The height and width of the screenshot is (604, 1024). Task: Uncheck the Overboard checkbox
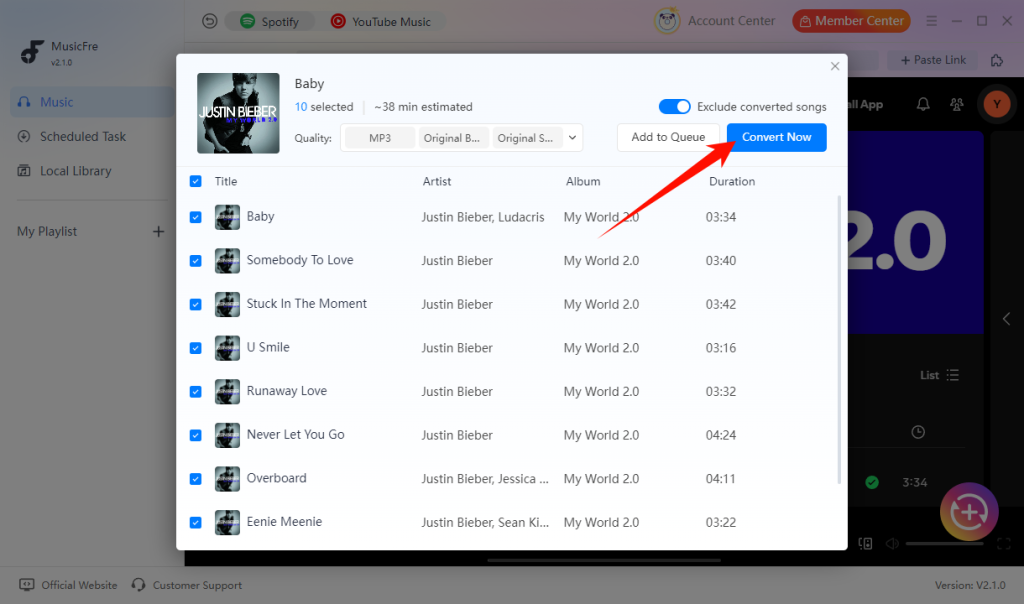[x=195, y=479]
